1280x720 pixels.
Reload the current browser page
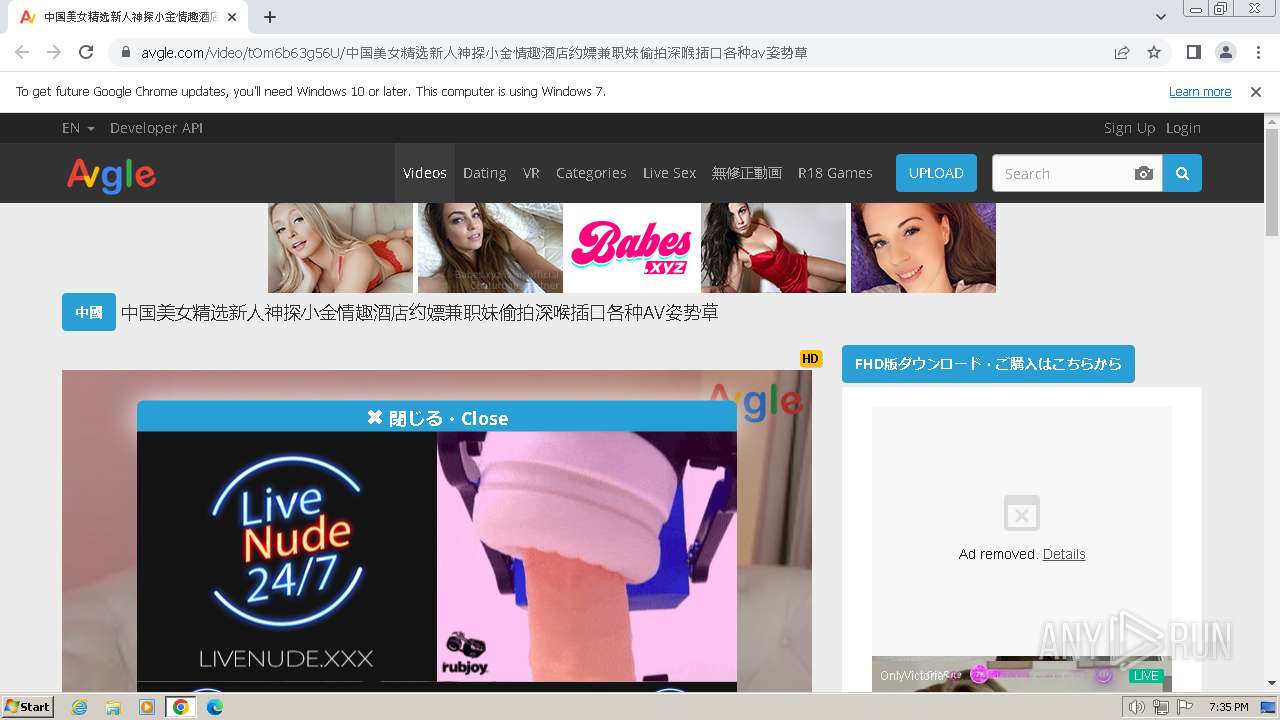pyautogui.click(x=86, y=52)
